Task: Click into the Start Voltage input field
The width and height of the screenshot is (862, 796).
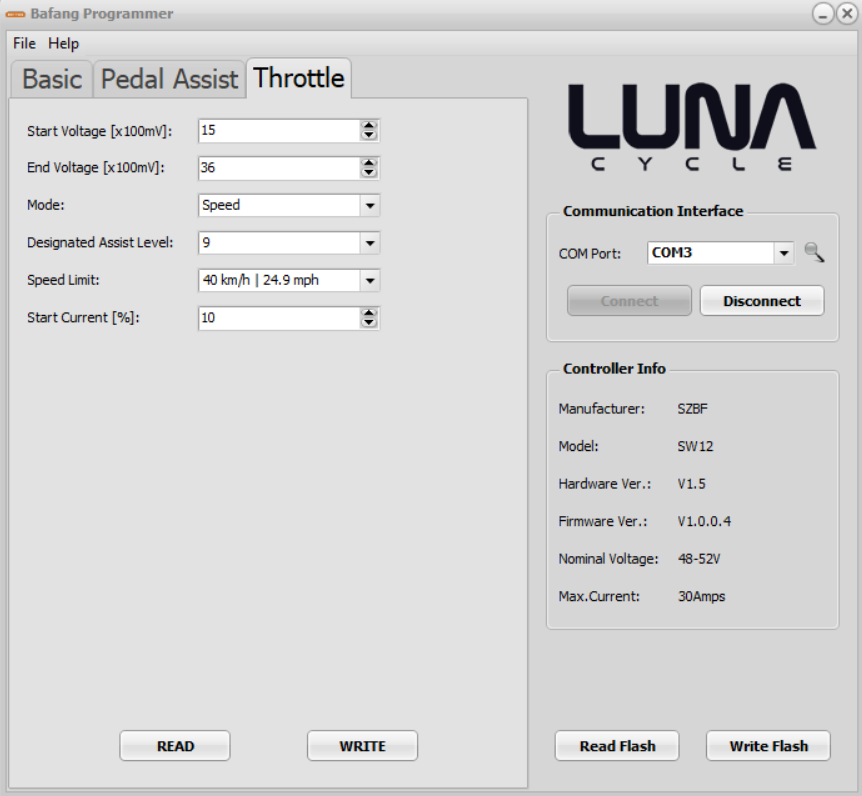Action: [278, 130]
